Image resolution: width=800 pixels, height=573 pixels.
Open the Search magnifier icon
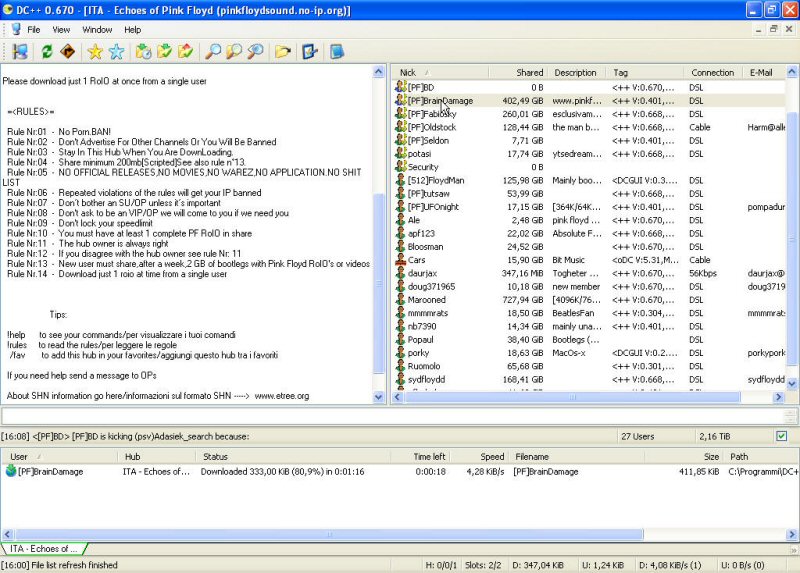(x=213, y=51)
